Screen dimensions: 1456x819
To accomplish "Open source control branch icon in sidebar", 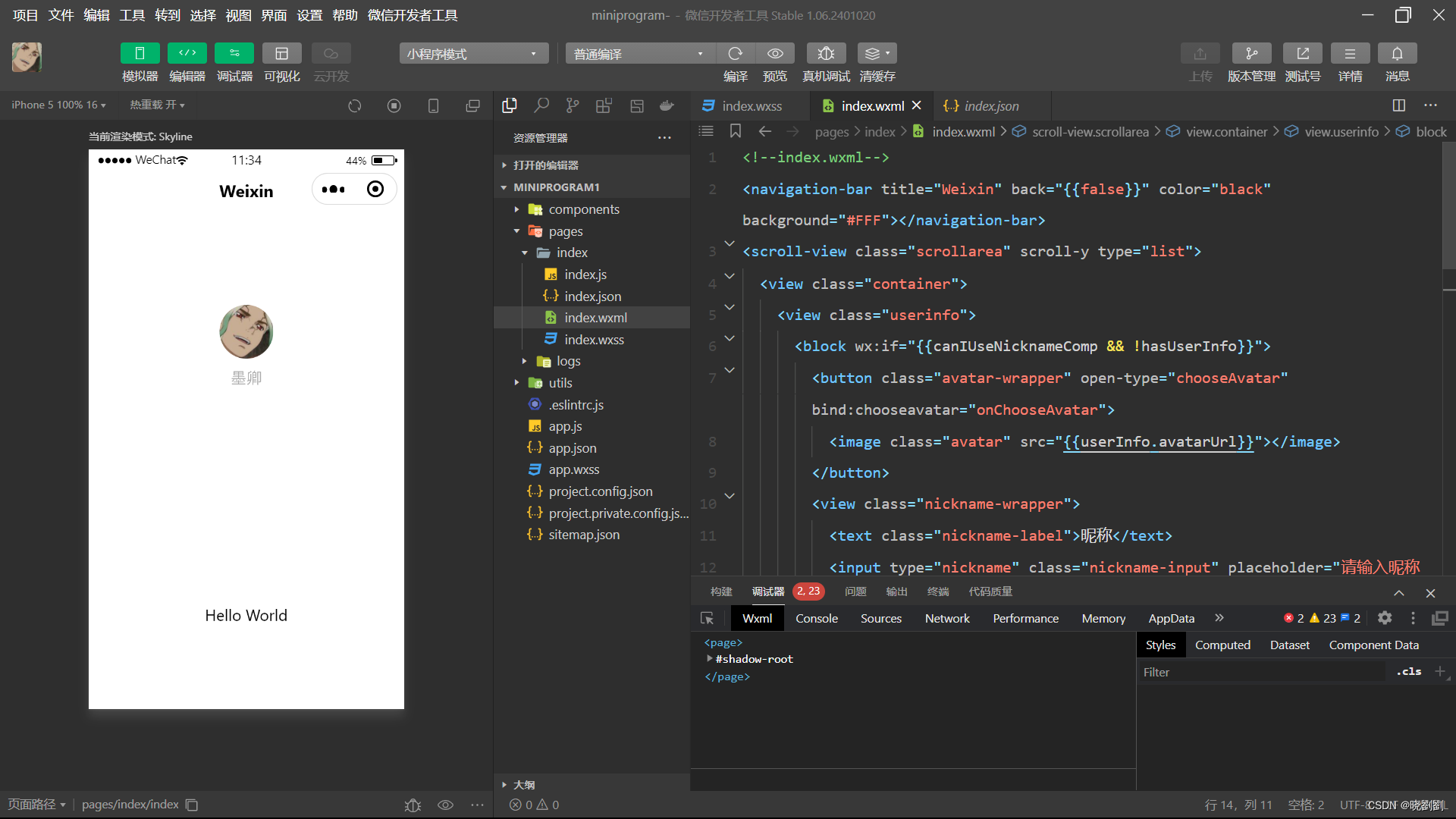I will (573, 105).
